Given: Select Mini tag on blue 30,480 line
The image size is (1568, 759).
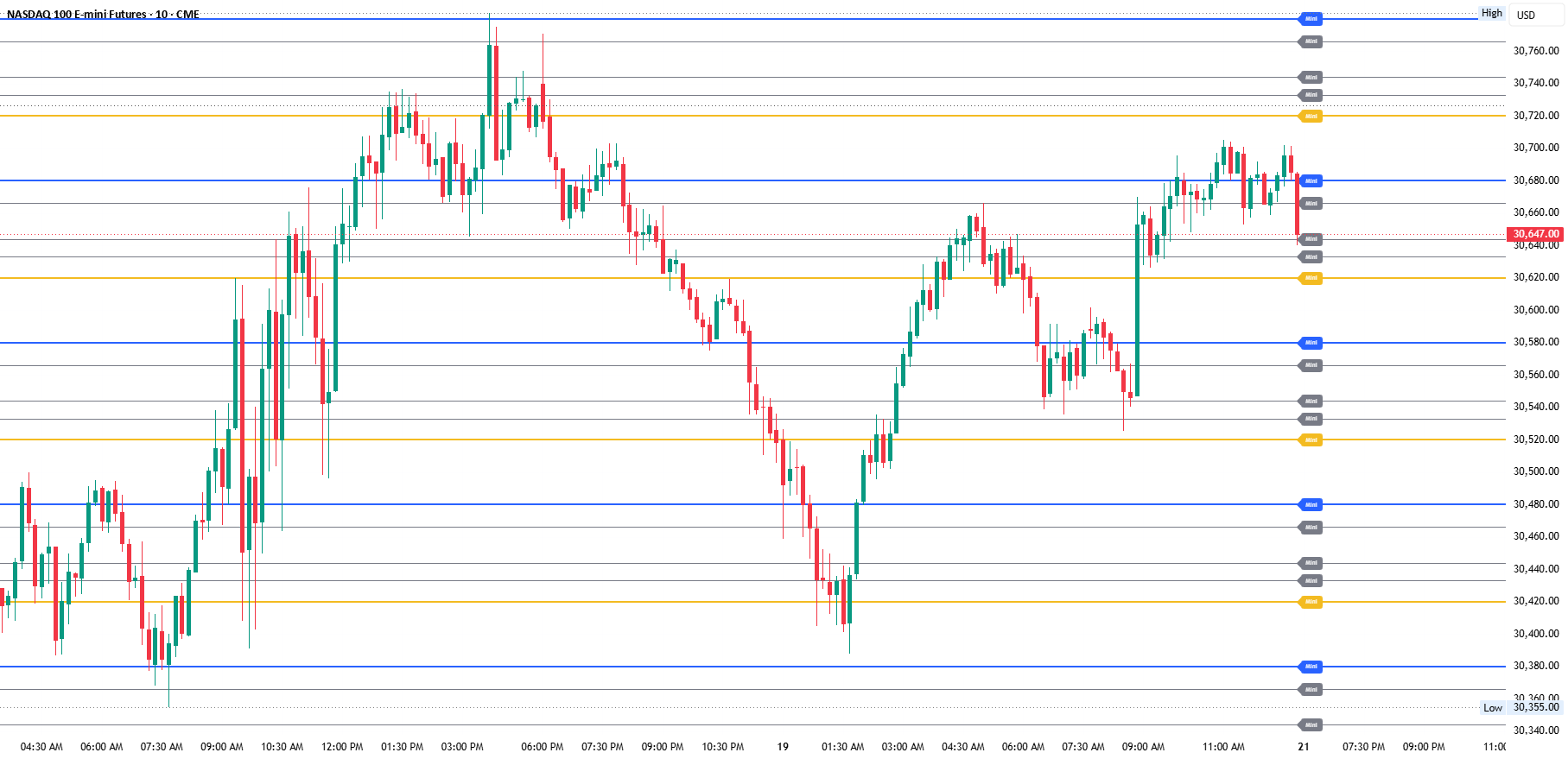Looking at the screenshot, I should 1311,504.
